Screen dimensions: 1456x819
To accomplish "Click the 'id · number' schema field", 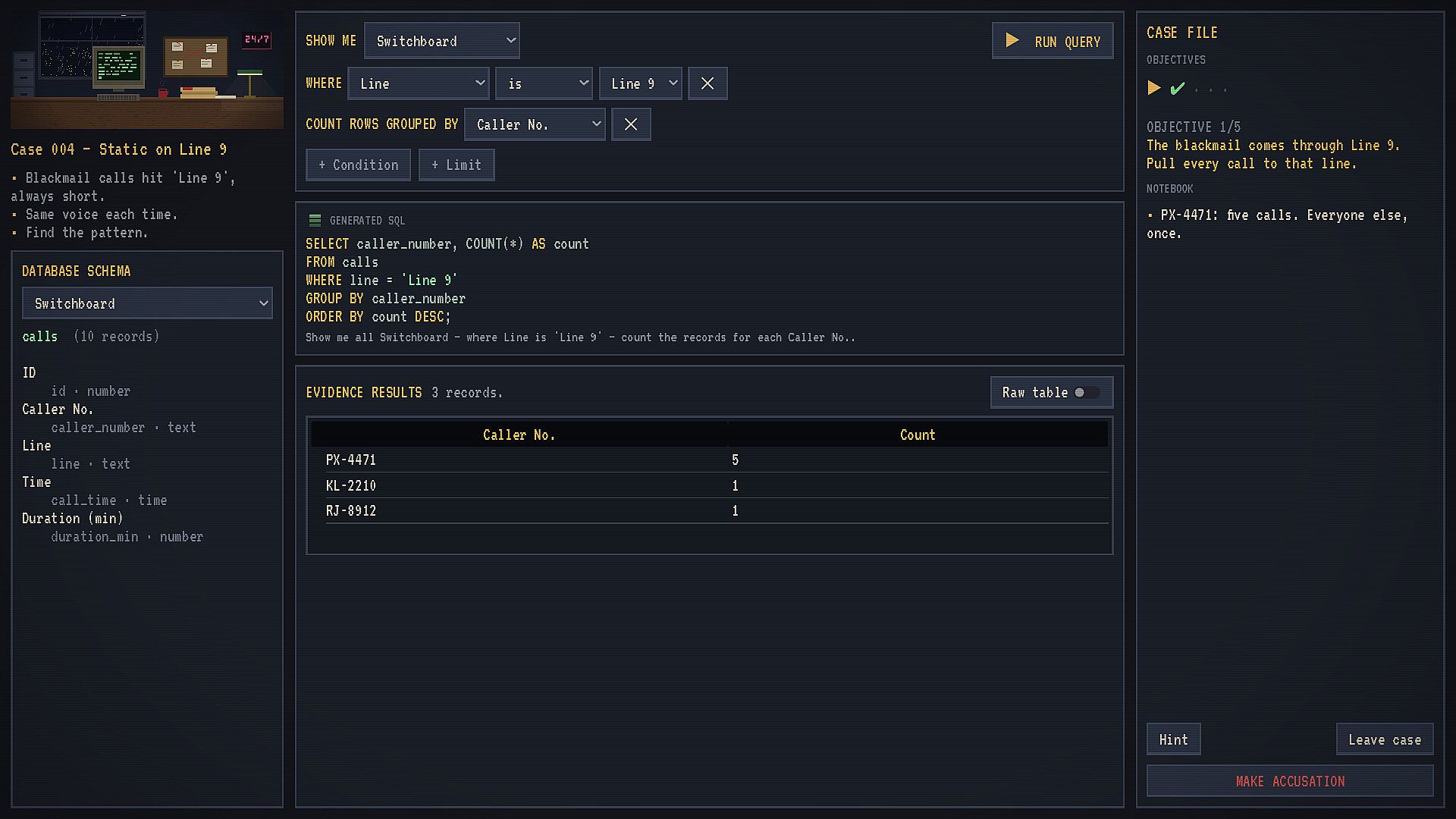I will click(x=91, y=391).
